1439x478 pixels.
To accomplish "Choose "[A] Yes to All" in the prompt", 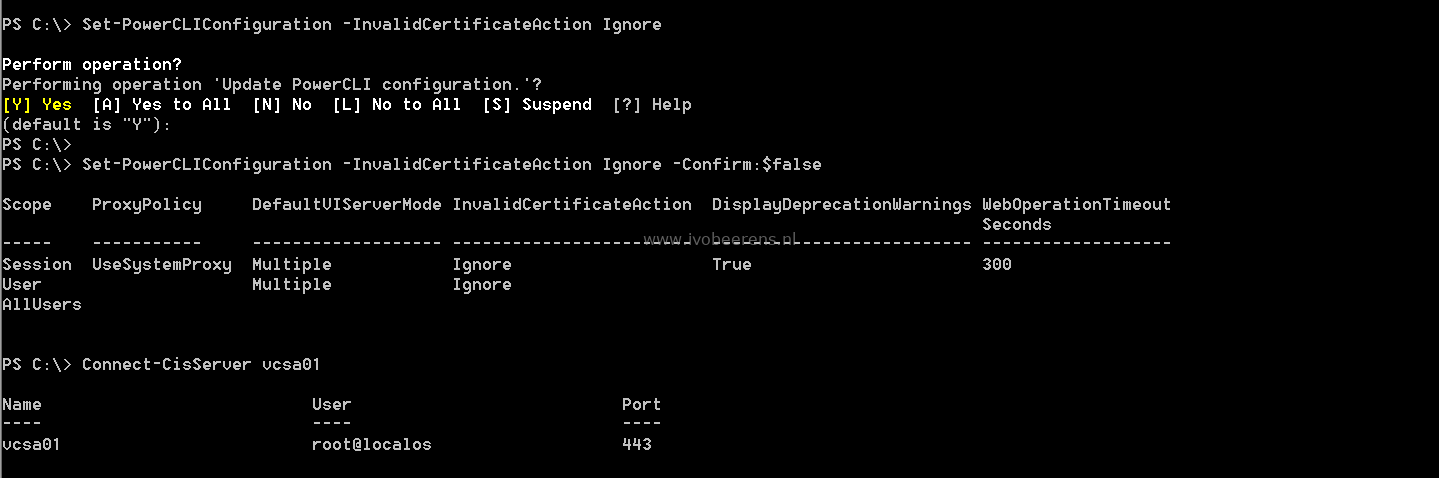I will 161,104.
